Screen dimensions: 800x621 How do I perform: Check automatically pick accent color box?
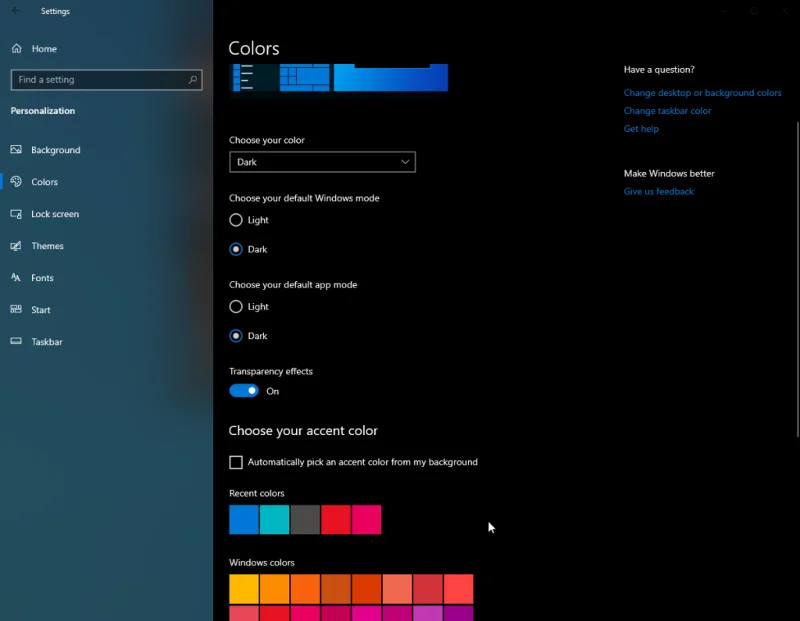236,462
